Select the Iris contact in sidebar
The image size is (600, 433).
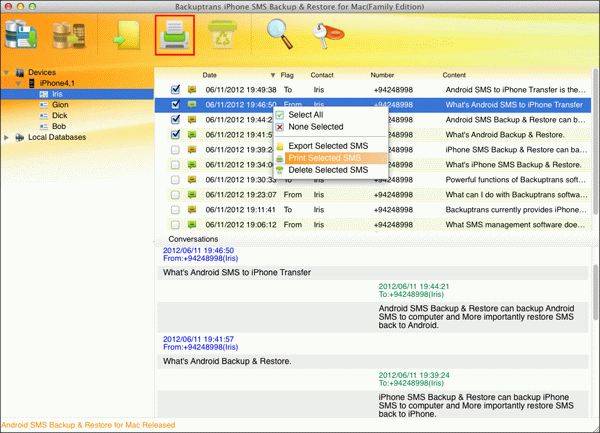tap(77, 94)
